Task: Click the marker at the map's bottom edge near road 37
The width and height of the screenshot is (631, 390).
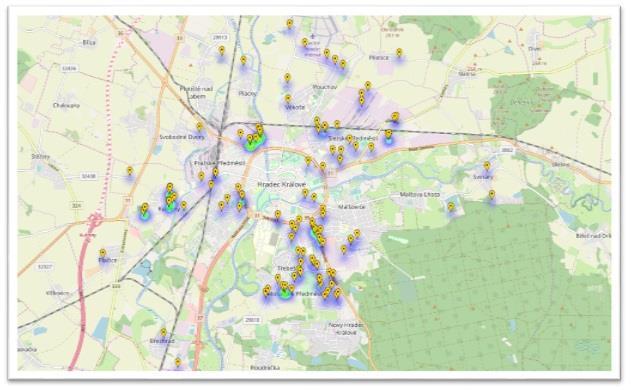Action: click(178, 363)
